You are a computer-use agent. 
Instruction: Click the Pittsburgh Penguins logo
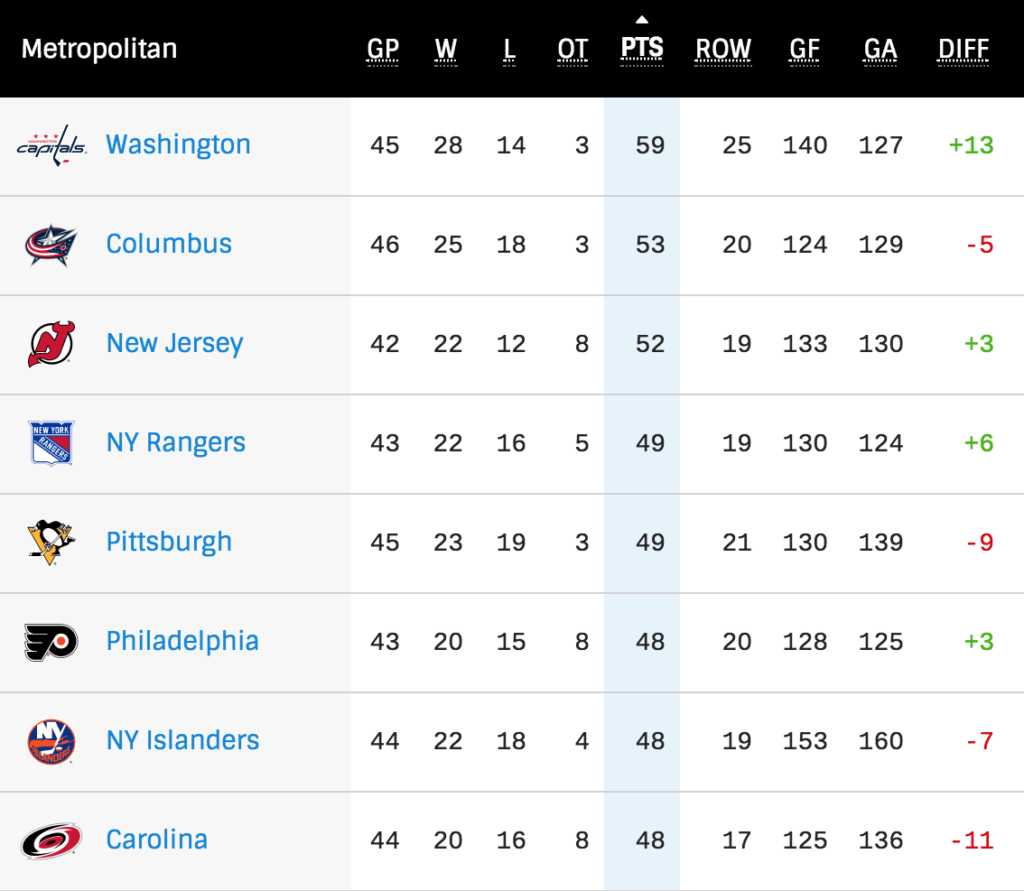(51, 542)
